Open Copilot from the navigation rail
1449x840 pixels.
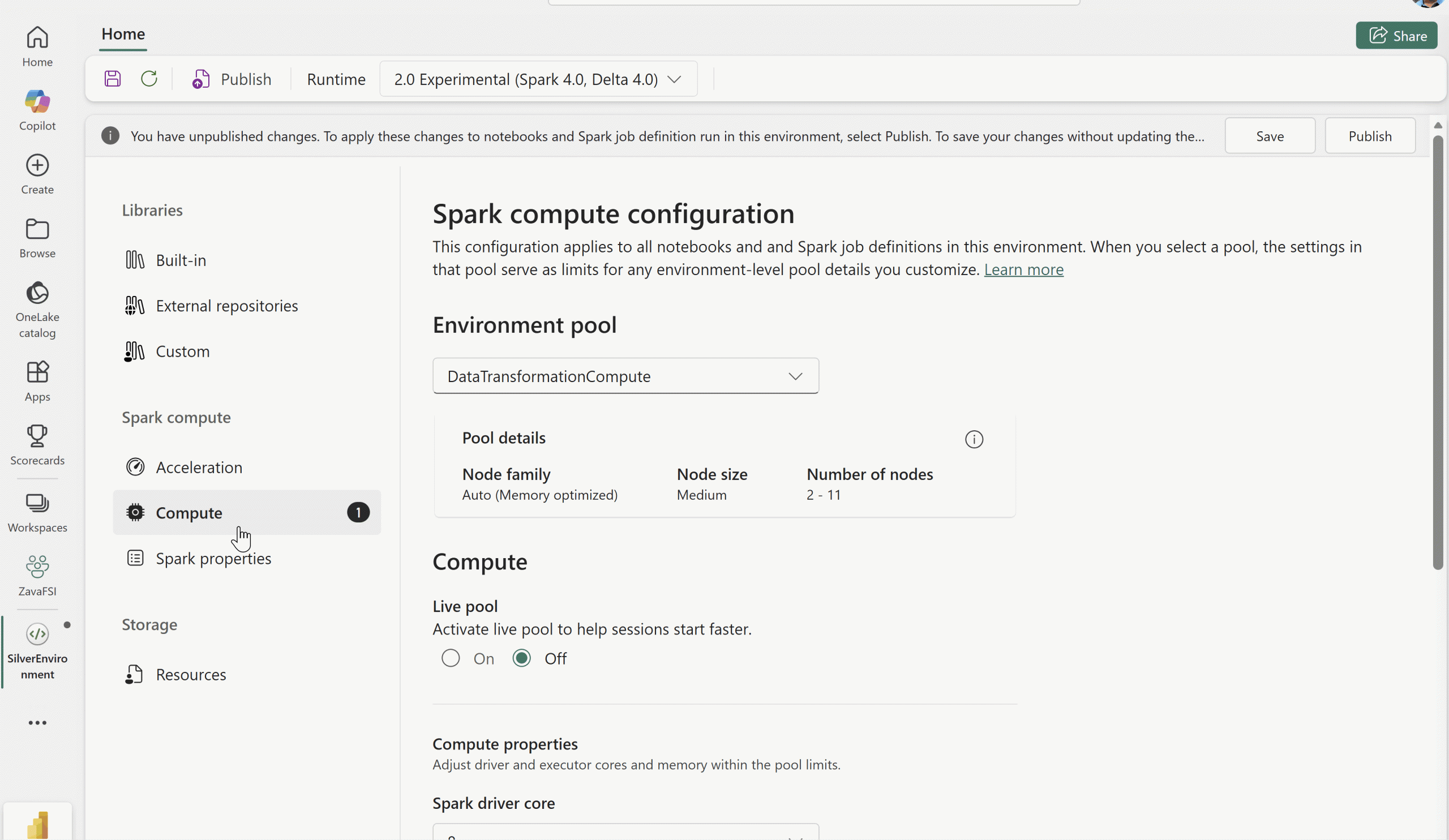37,109
